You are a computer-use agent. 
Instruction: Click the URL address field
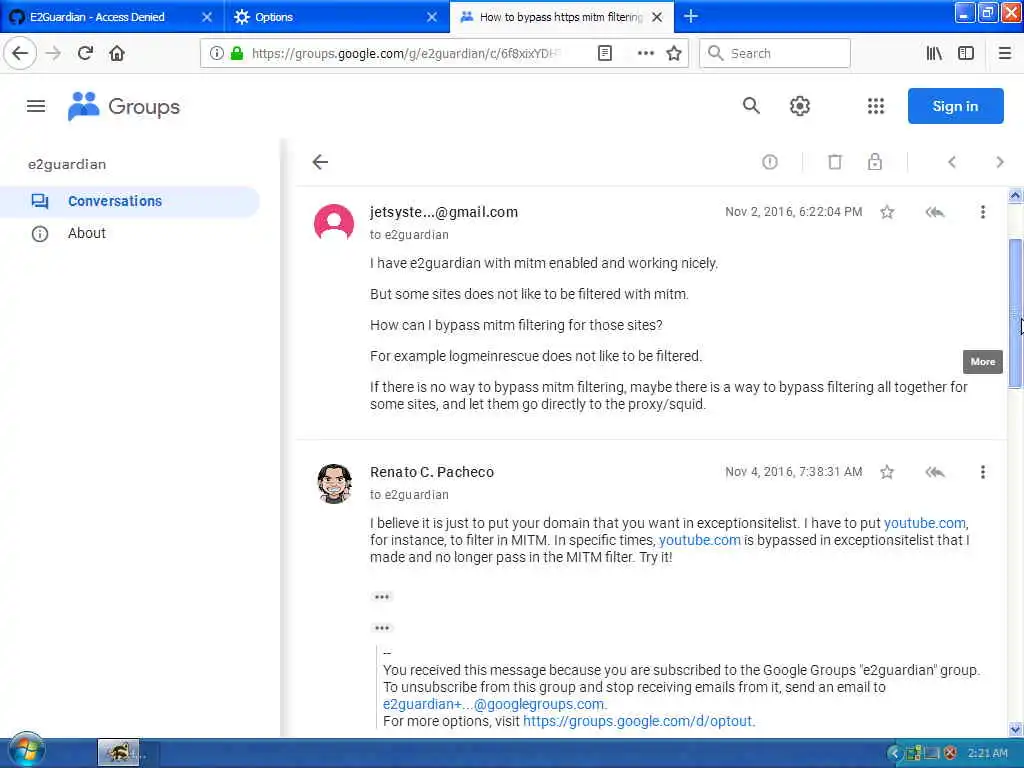coord(406,54)
